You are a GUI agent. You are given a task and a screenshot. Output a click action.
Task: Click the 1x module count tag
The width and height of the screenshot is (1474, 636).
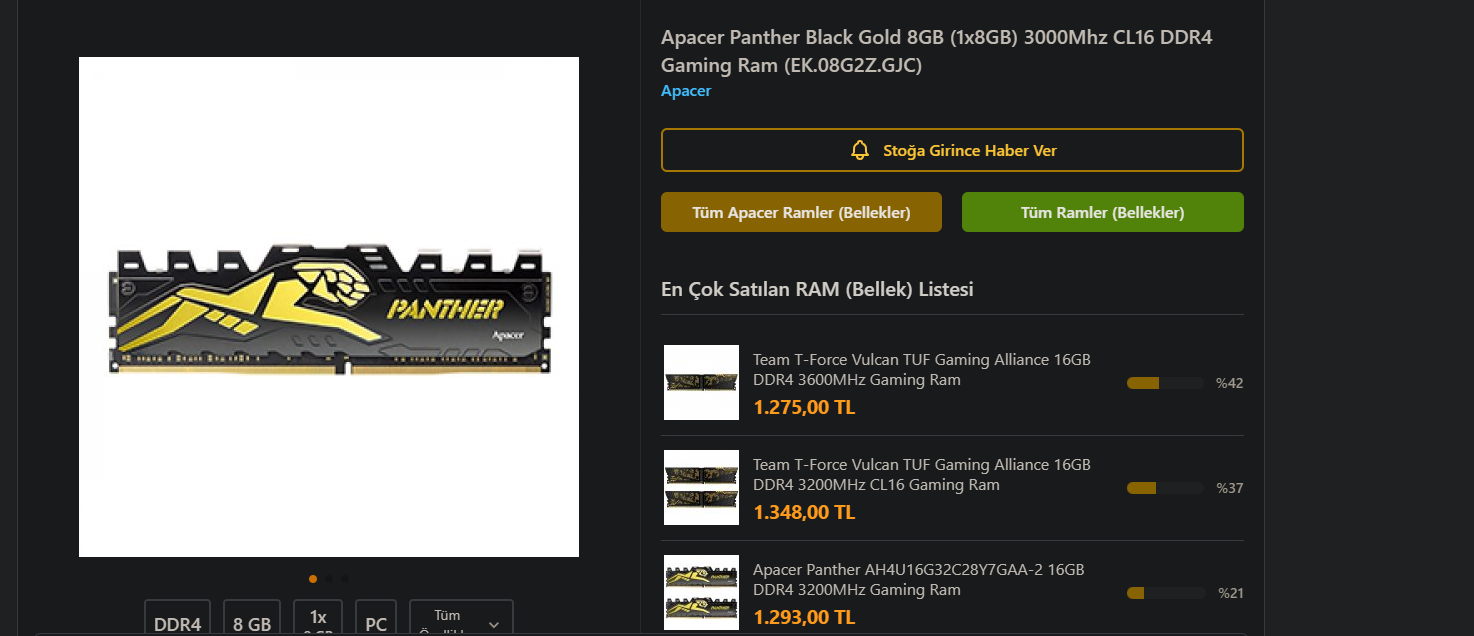tap(318, 618)
